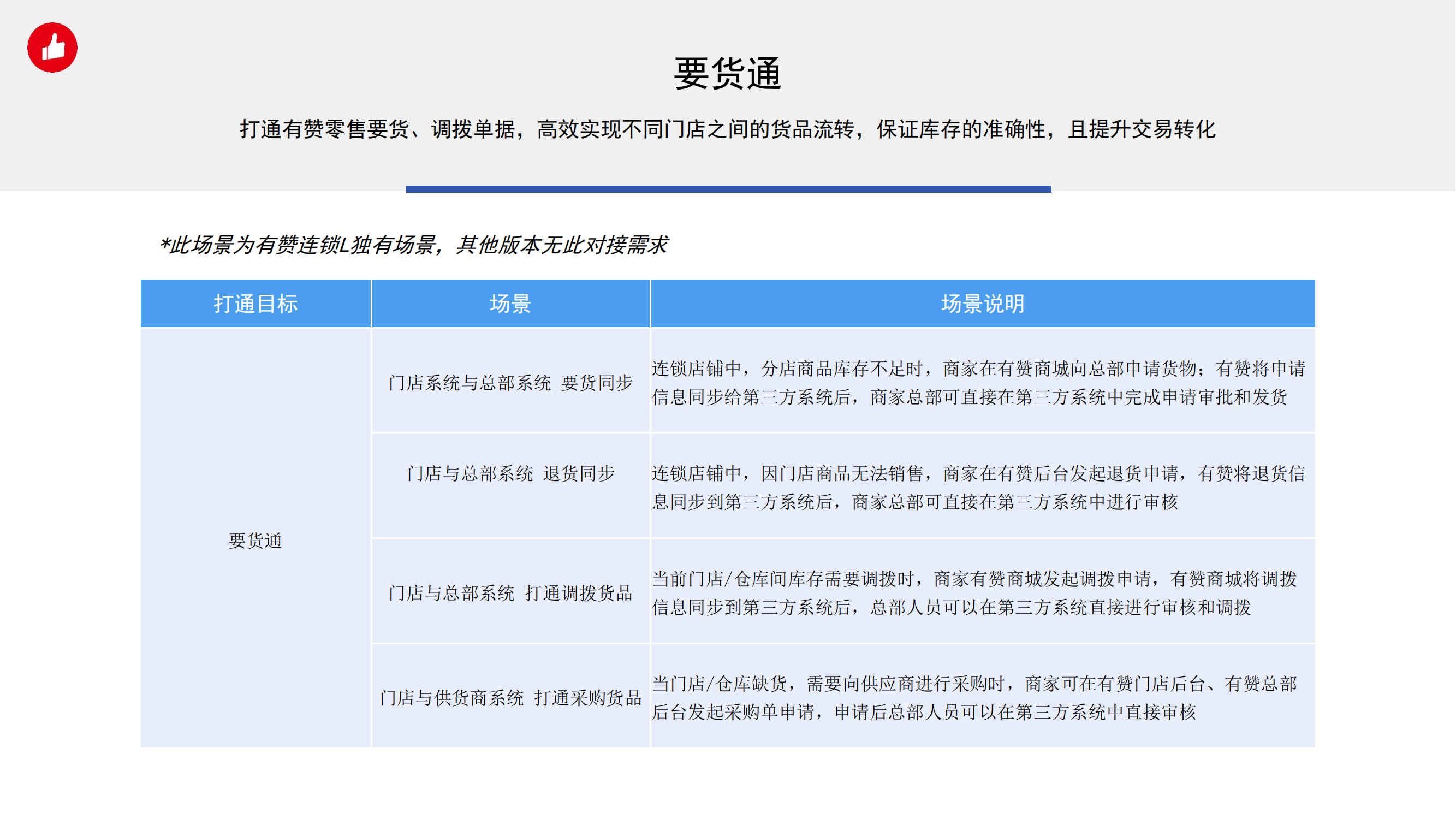
Task: Click italic note 此场景为有赞连锁L独有场景
Action: [x=413, y=245]
